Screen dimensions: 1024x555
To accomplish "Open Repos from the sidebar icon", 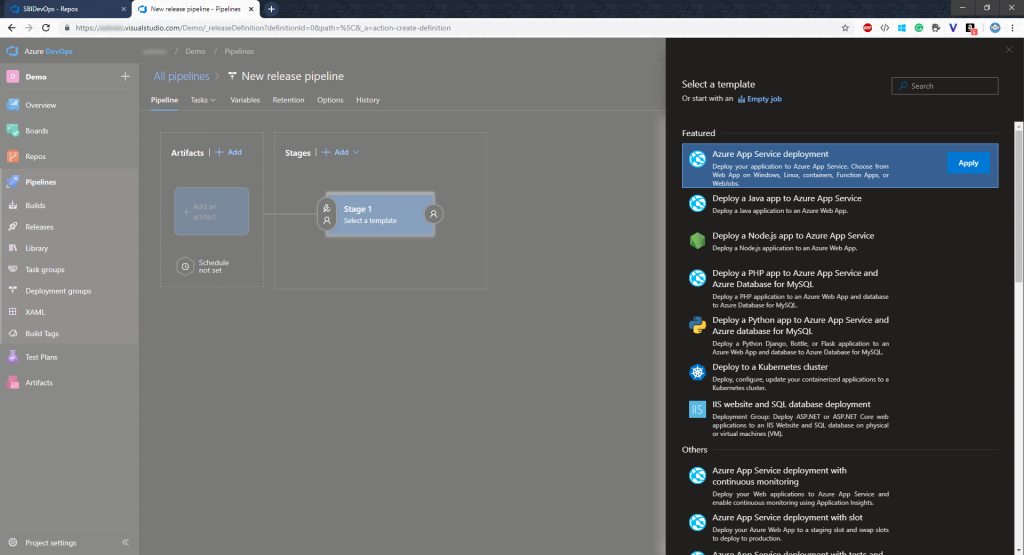I will coord(12,156).
